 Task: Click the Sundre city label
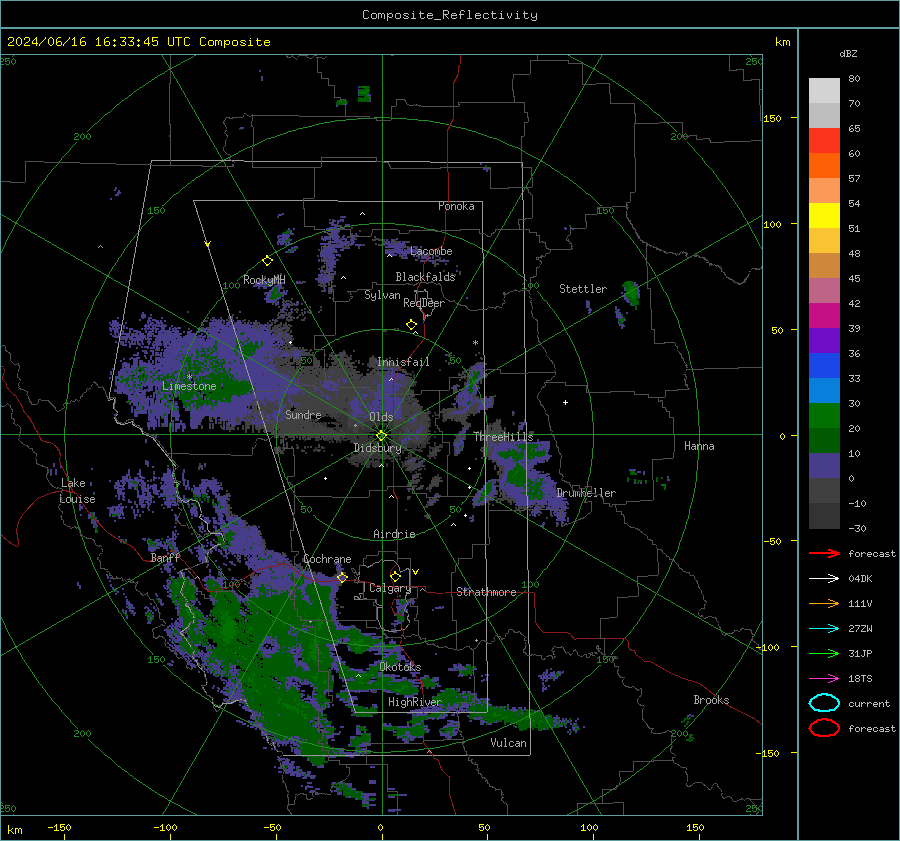(x=303, y=414)
